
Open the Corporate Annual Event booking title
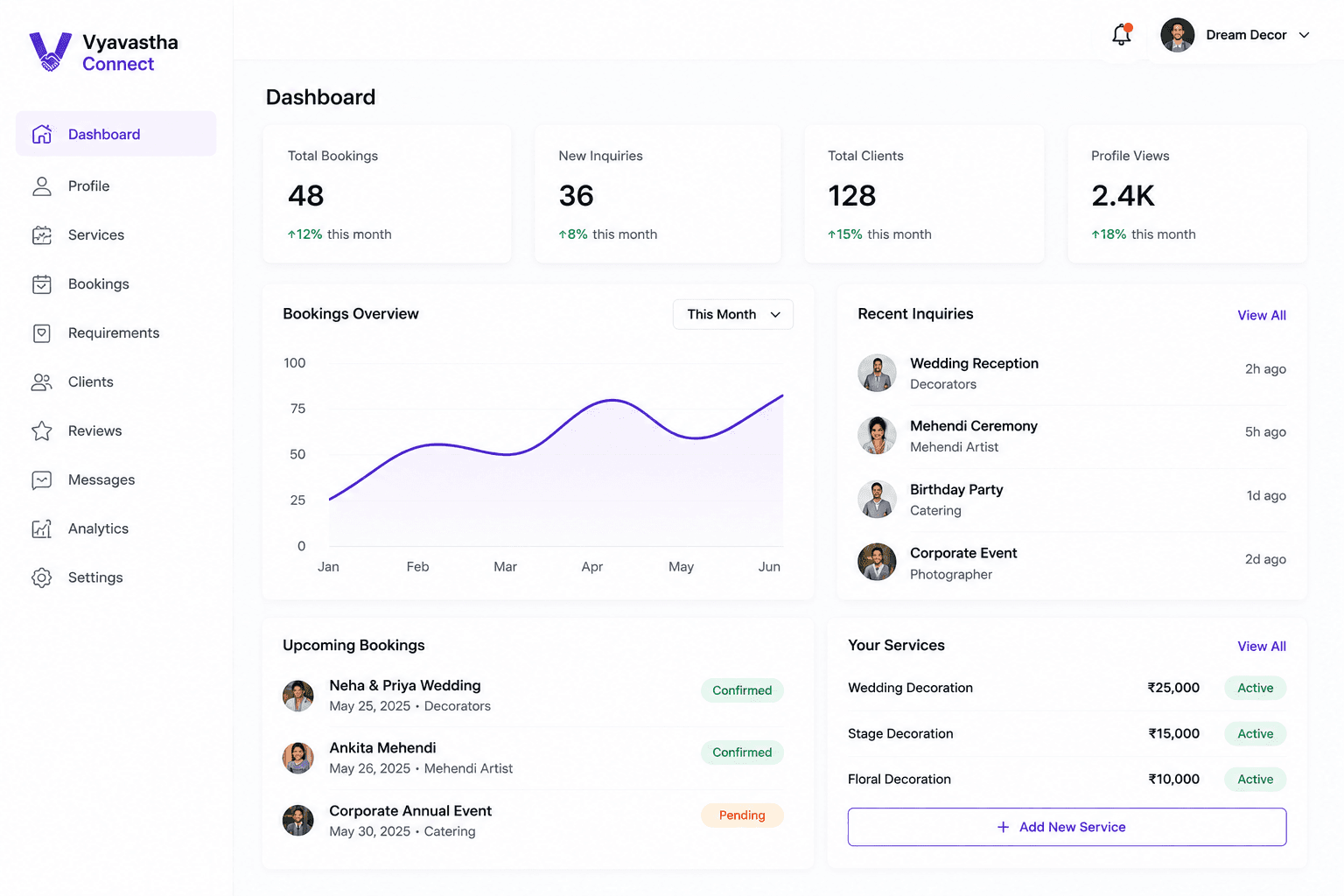pyautogui.click(x=410, y=810)
